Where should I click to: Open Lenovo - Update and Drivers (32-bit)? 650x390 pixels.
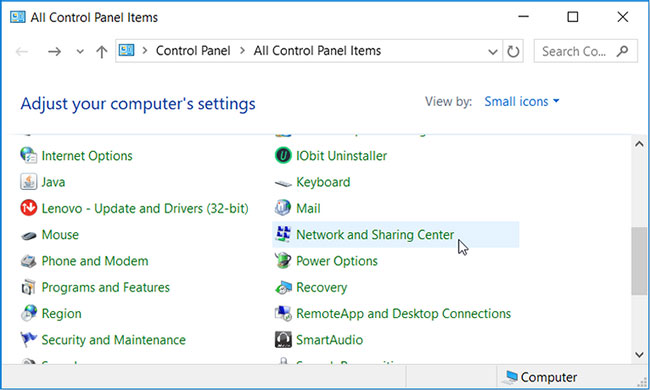point(145,208)
